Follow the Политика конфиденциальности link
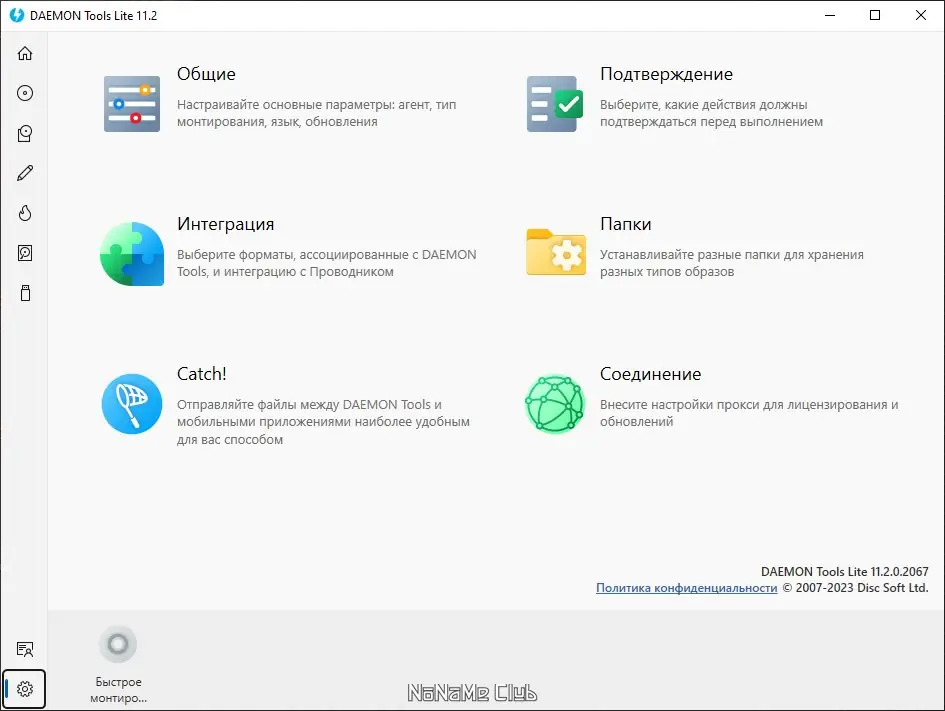 coord(686,587)
